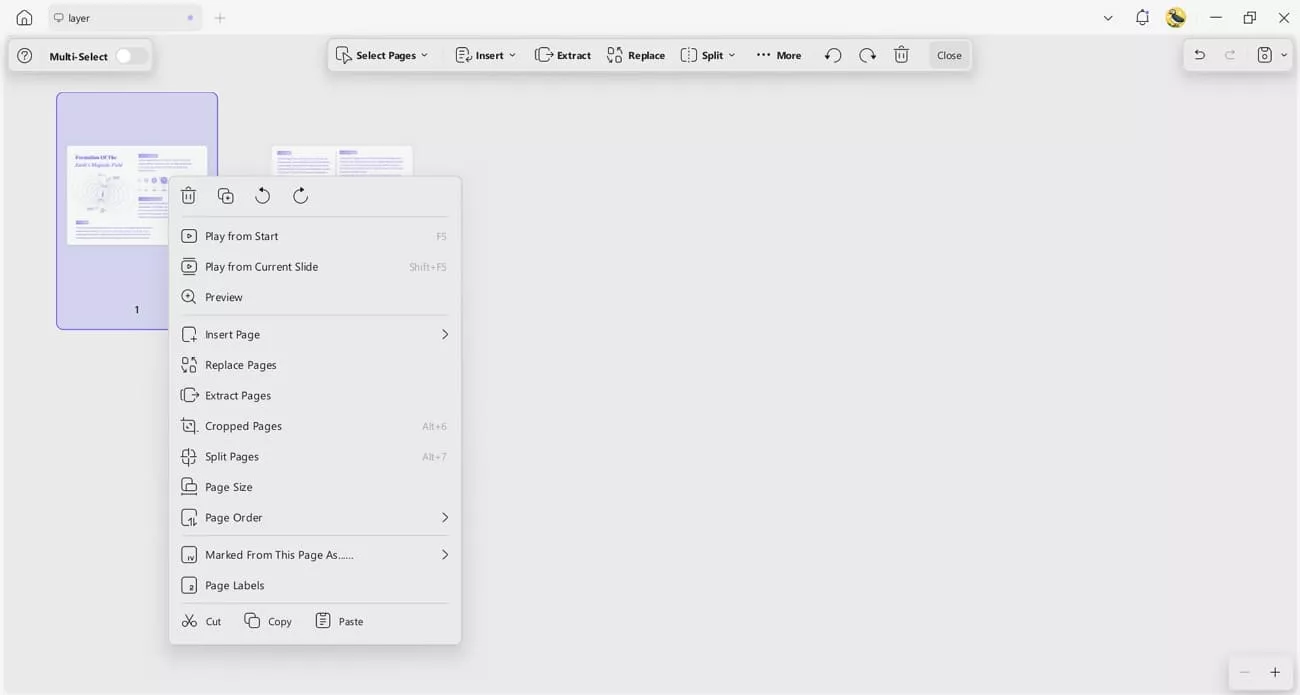This screenshot has height=695, width=1300.
Task: Expand the Page Order submenu arrow
Action: [x=445, y=517]
